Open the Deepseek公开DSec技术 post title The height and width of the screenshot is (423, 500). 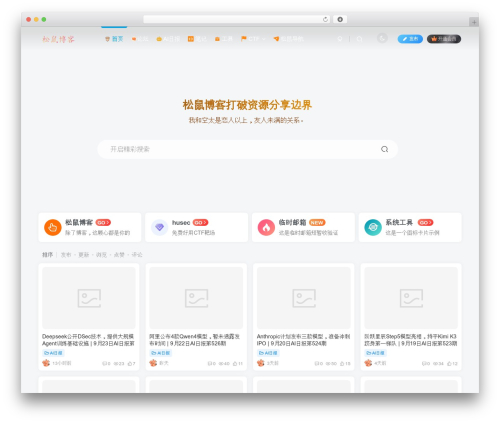click(x=88, y=340)
